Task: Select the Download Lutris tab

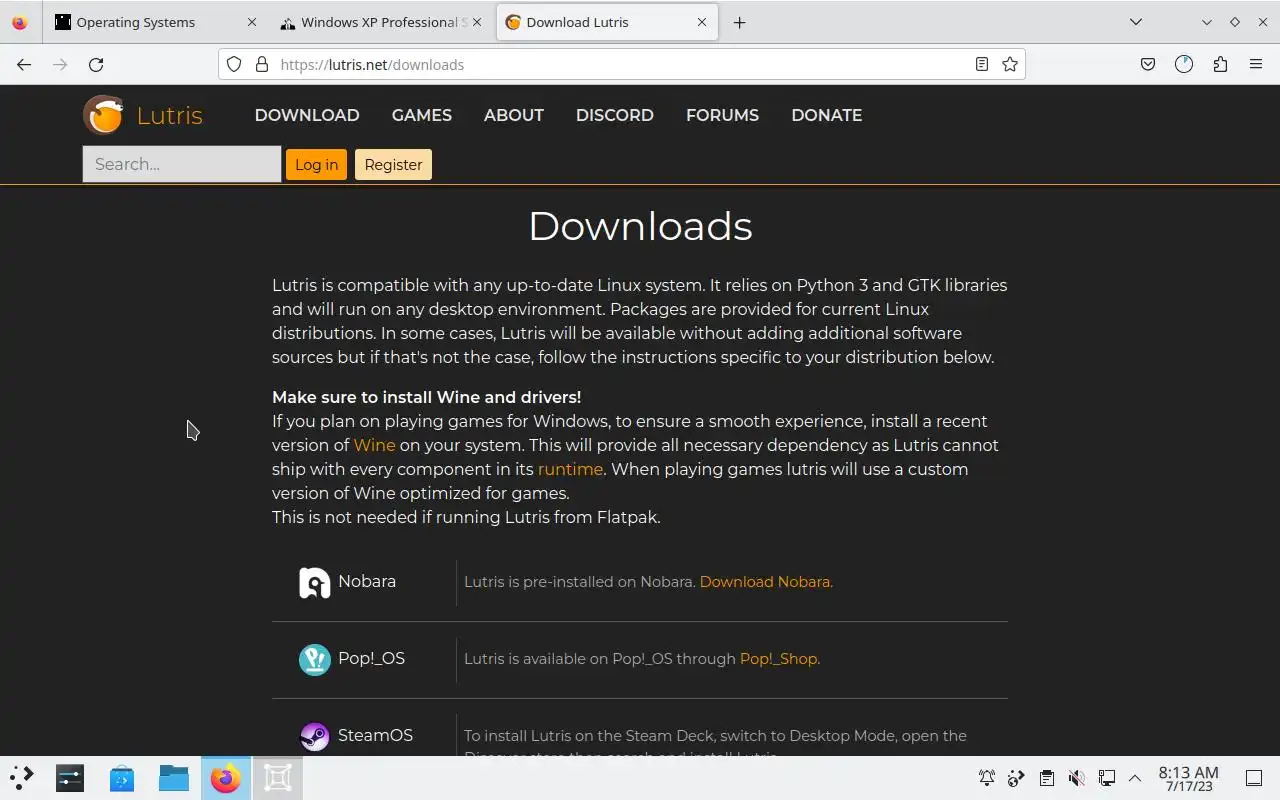Action: click(x=607, y=22)
